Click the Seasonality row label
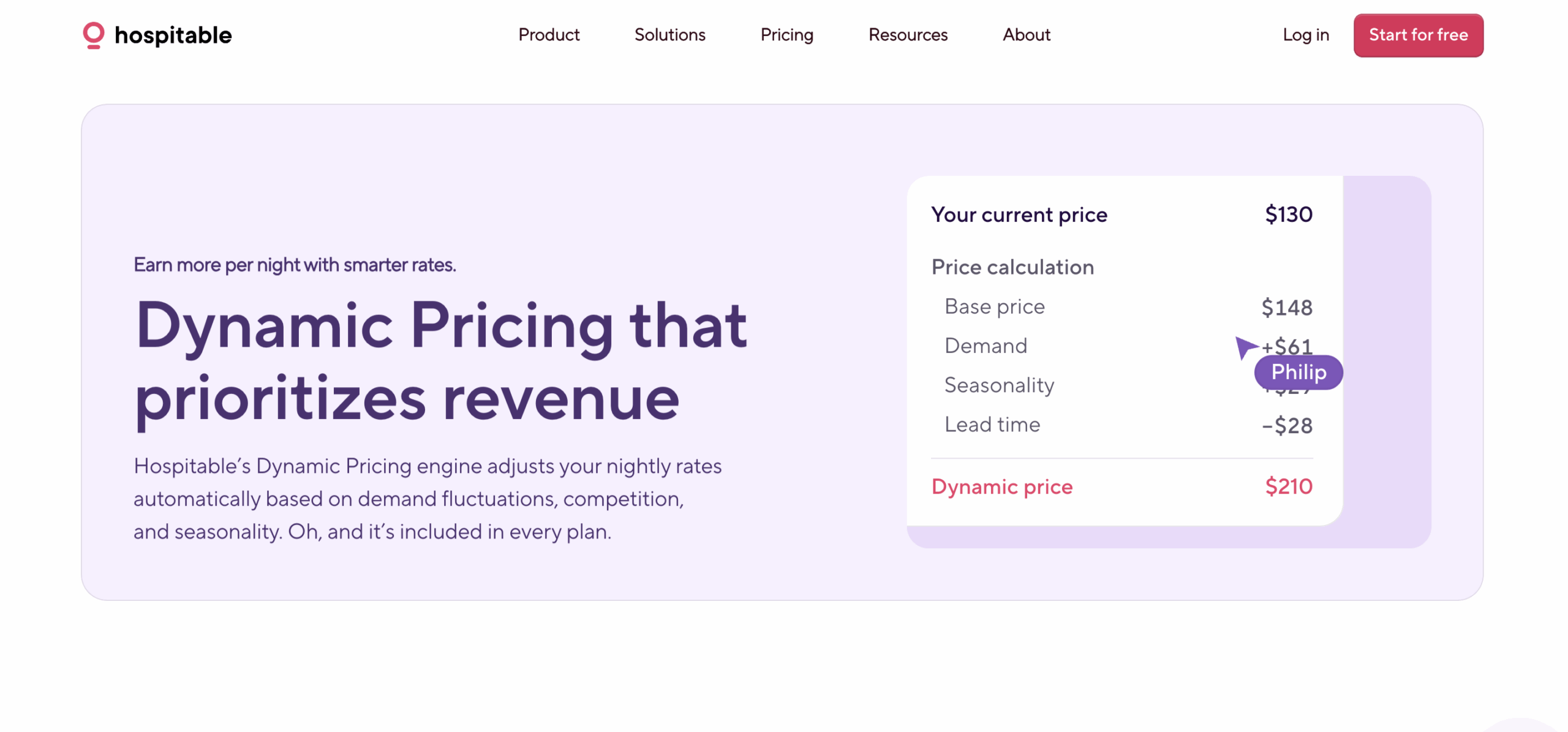 [998, 385]
